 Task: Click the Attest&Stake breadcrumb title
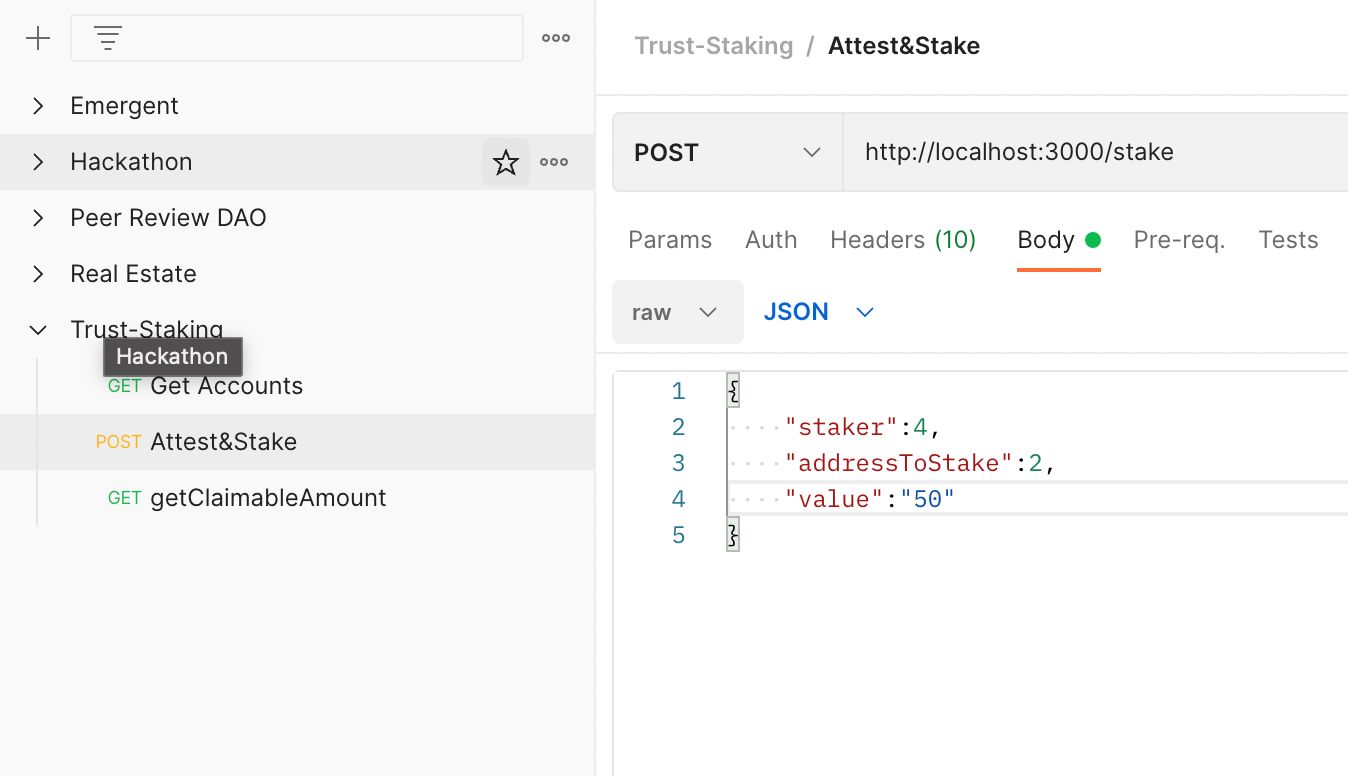pyautogui.click(x=904, y=46)
